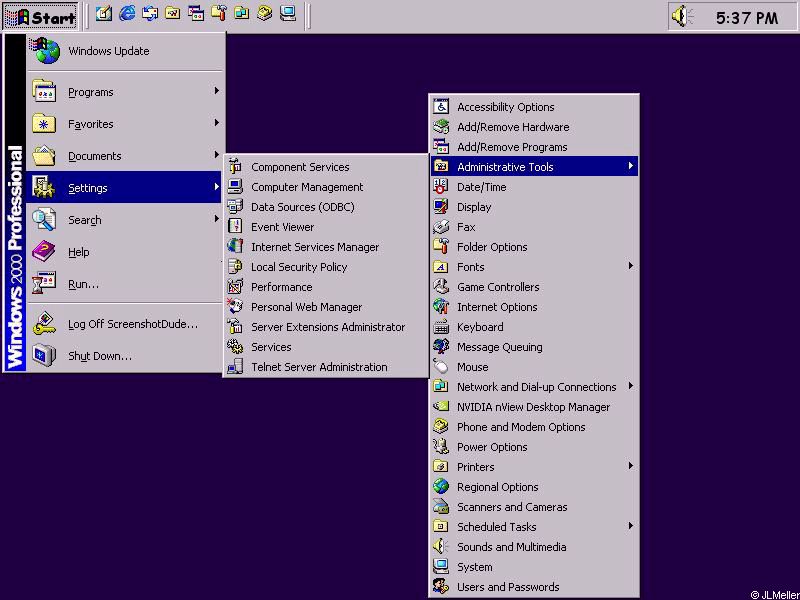Open Local Security Policy icon
Viewport: 800px width, 600px height.
pyautogui.click(x=235, y=266)
